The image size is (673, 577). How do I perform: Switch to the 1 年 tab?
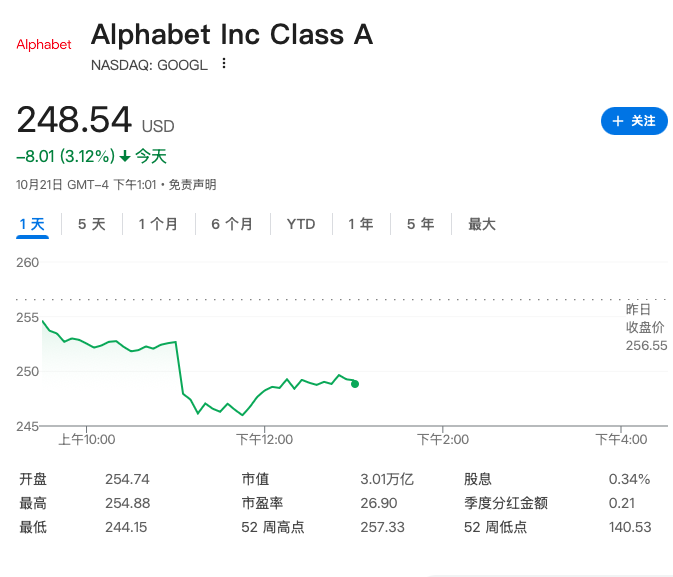pyautogui.click(x=361, y=224)
